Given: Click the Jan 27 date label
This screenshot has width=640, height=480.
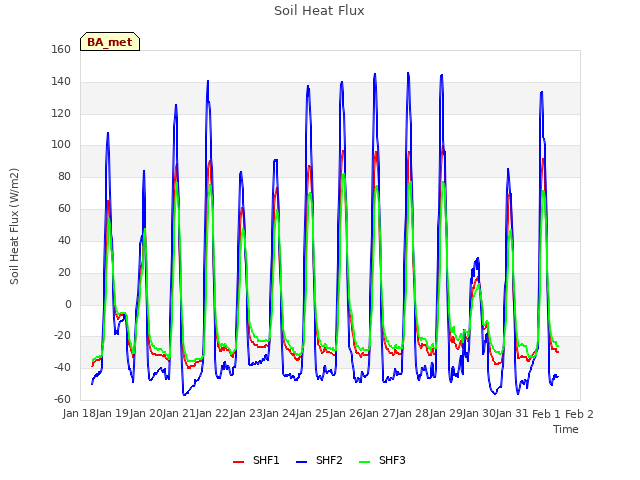Looking at the screenshot, I should click(x=379, y=414).
